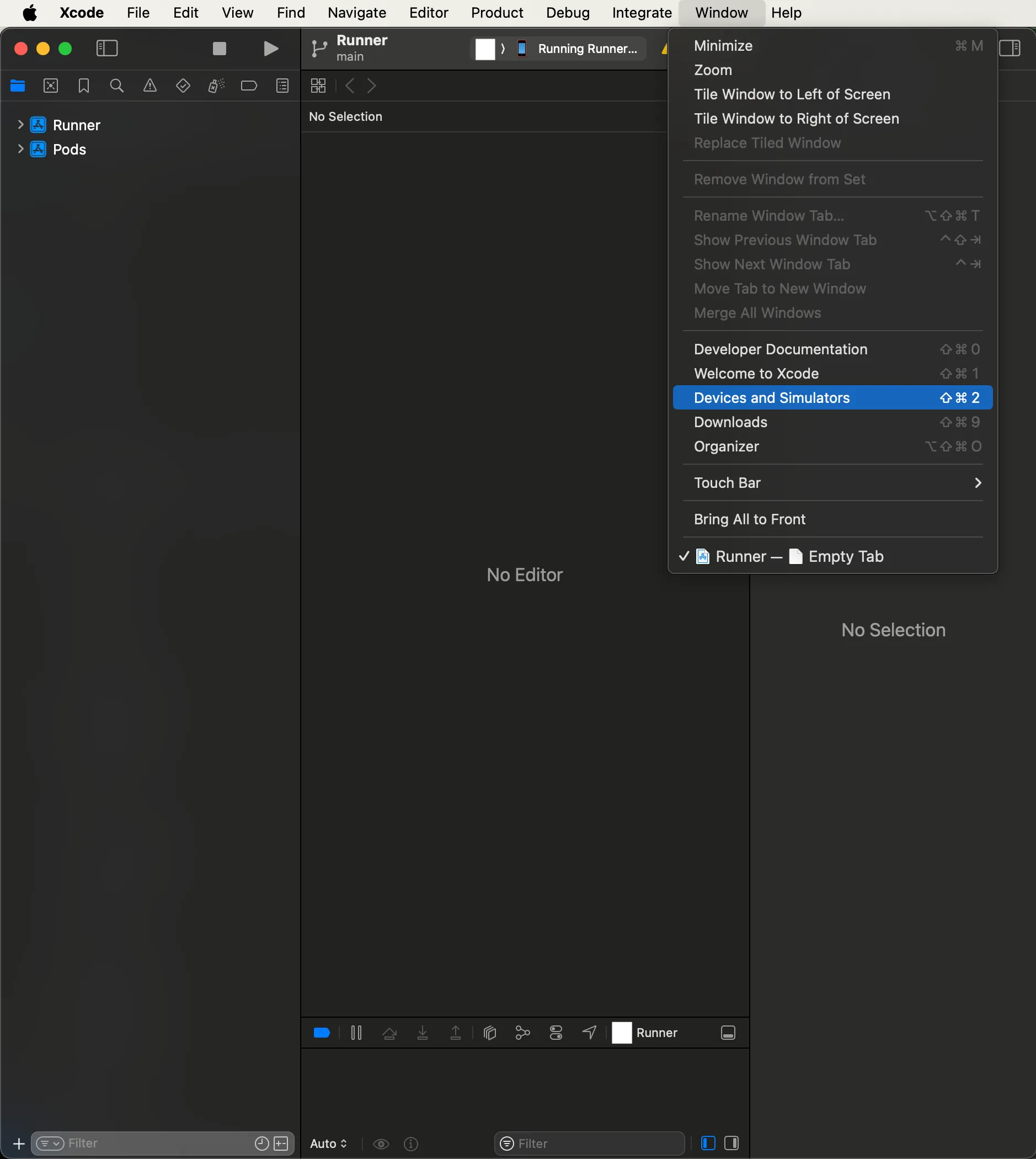Open the Find navigator magnifier icon
Viewport: 1036px width, 1159px height.
pyautogui.click(x=117, y=86)
